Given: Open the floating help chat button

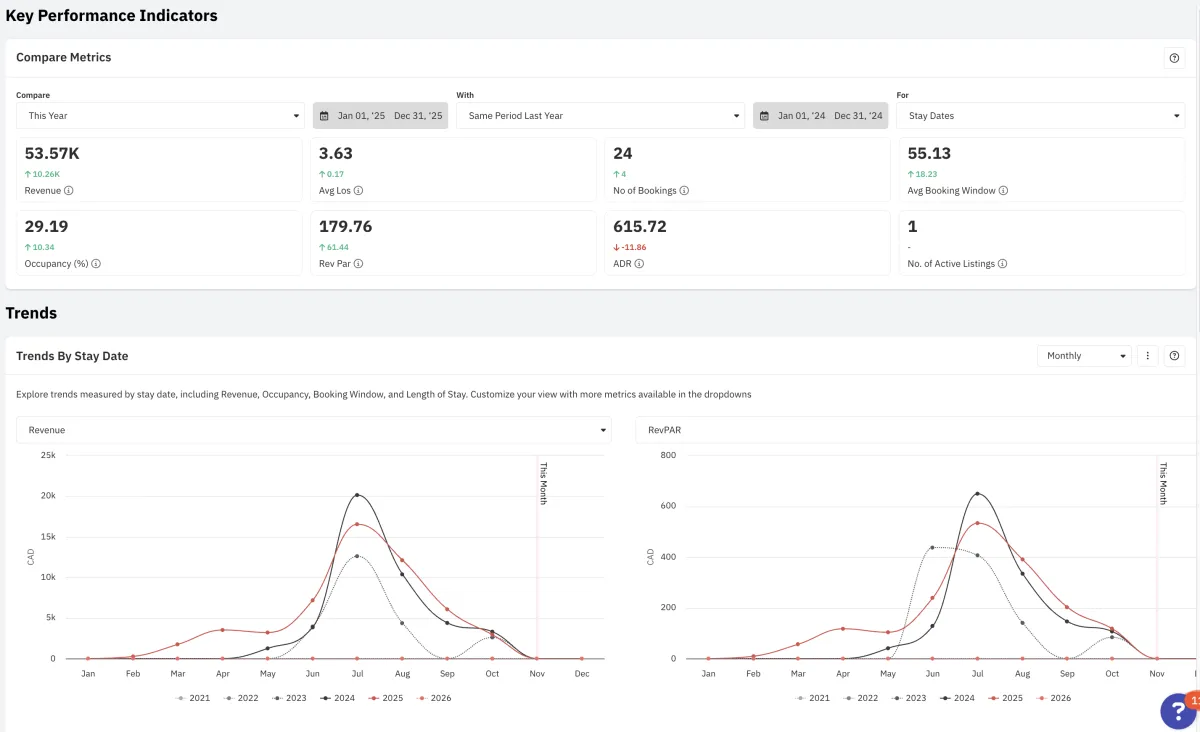Looking at the screenshot, I should (1179, 709).
